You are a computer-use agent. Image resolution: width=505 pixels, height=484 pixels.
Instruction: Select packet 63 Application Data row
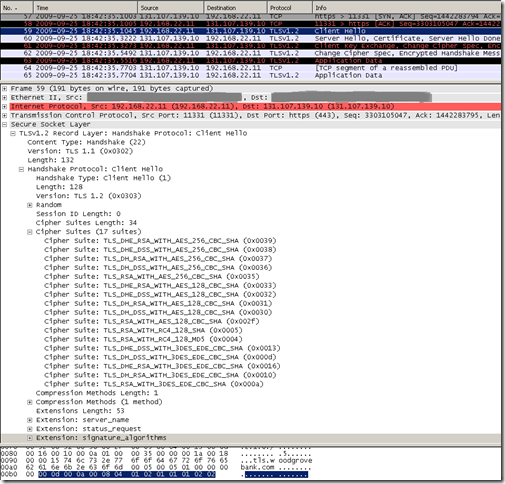tap(251, 61)
